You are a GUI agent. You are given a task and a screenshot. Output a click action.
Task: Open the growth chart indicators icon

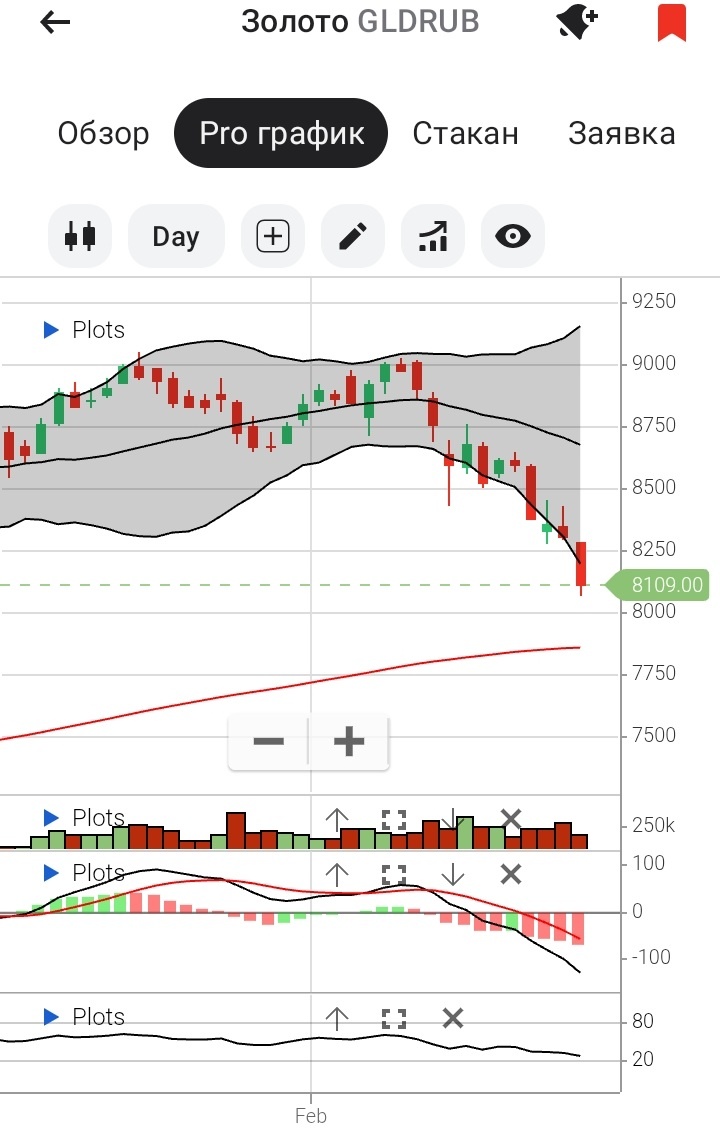[x=433, y=236]
